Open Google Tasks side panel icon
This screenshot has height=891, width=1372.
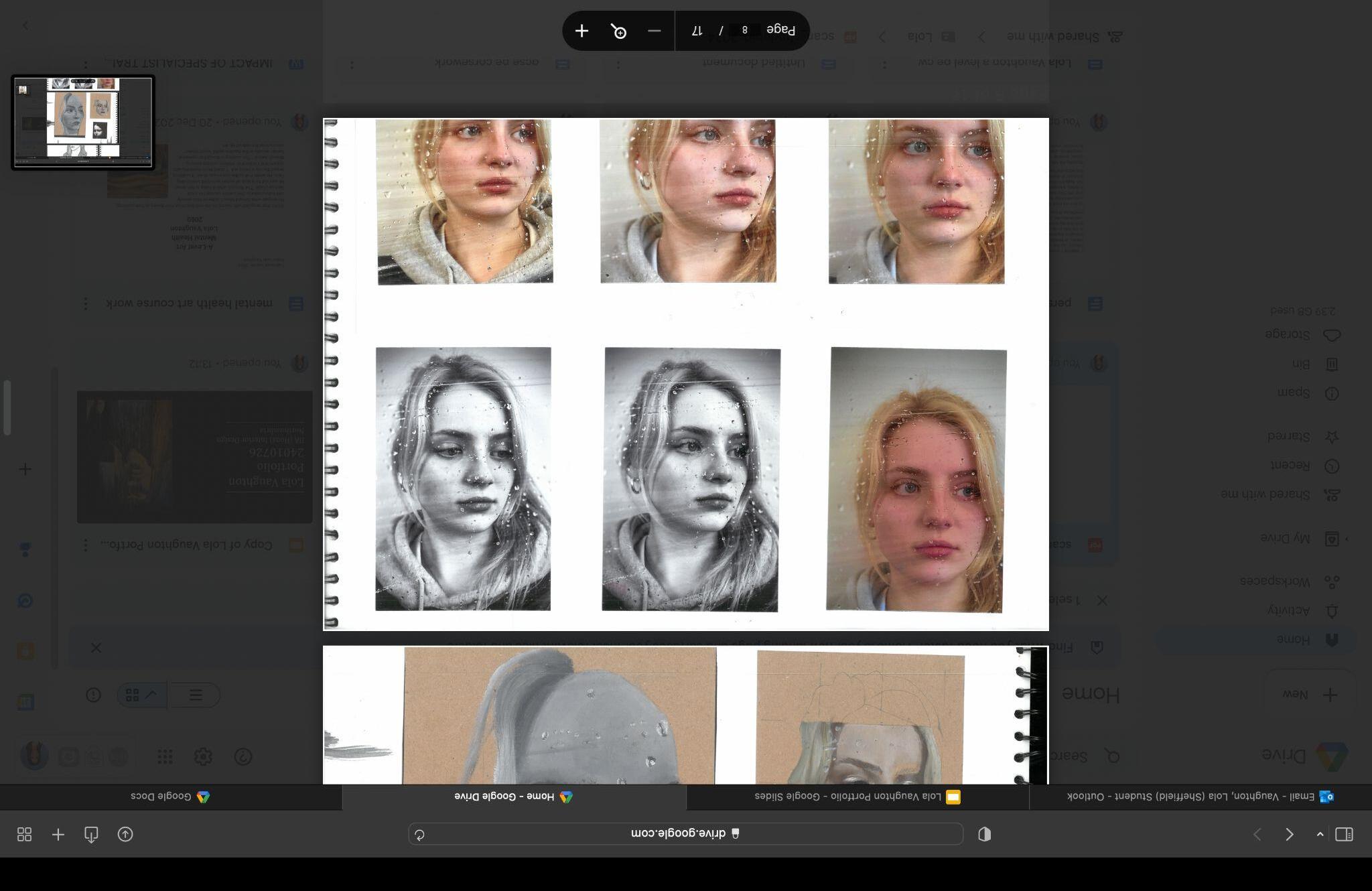25,601
